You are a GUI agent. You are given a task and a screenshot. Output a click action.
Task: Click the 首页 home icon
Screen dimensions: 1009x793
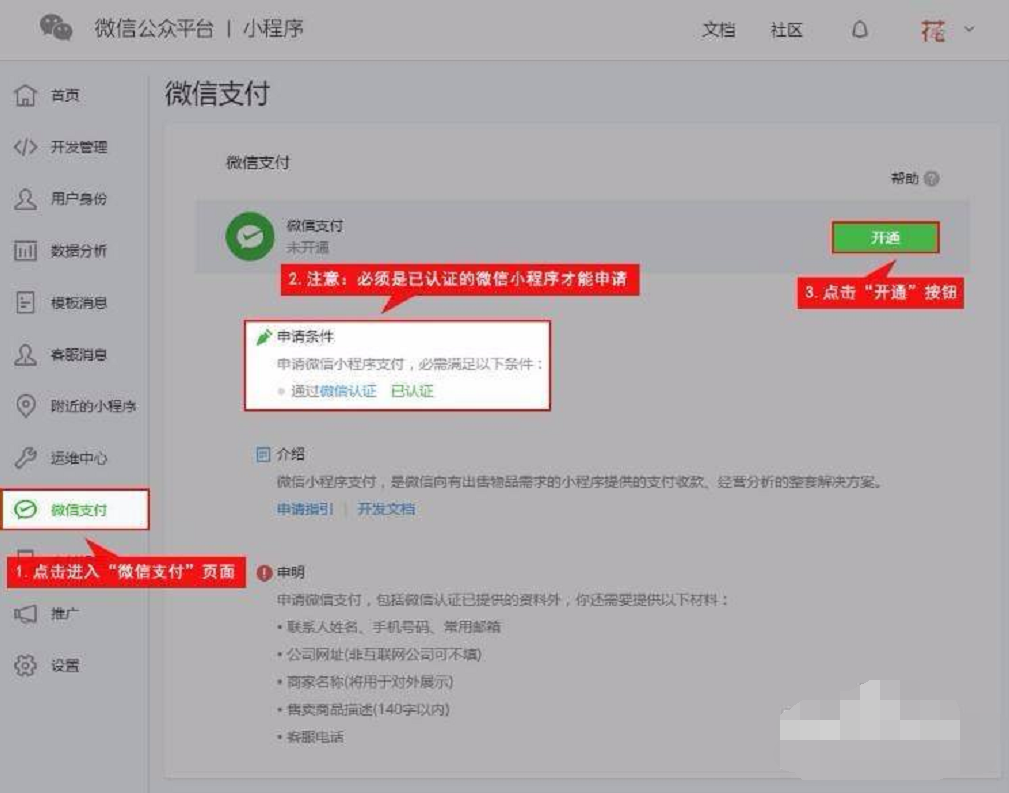coord(26,95)
